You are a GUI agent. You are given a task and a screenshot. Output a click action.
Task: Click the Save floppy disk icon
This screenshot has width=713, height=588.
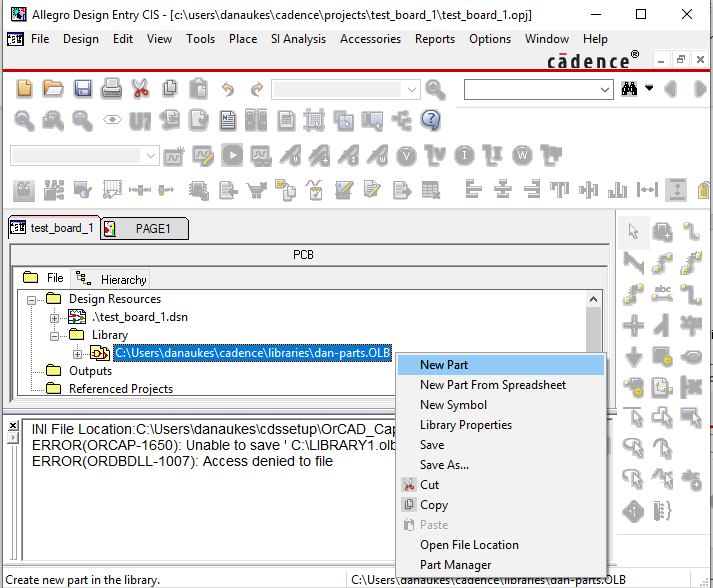(x=83, y=88)
